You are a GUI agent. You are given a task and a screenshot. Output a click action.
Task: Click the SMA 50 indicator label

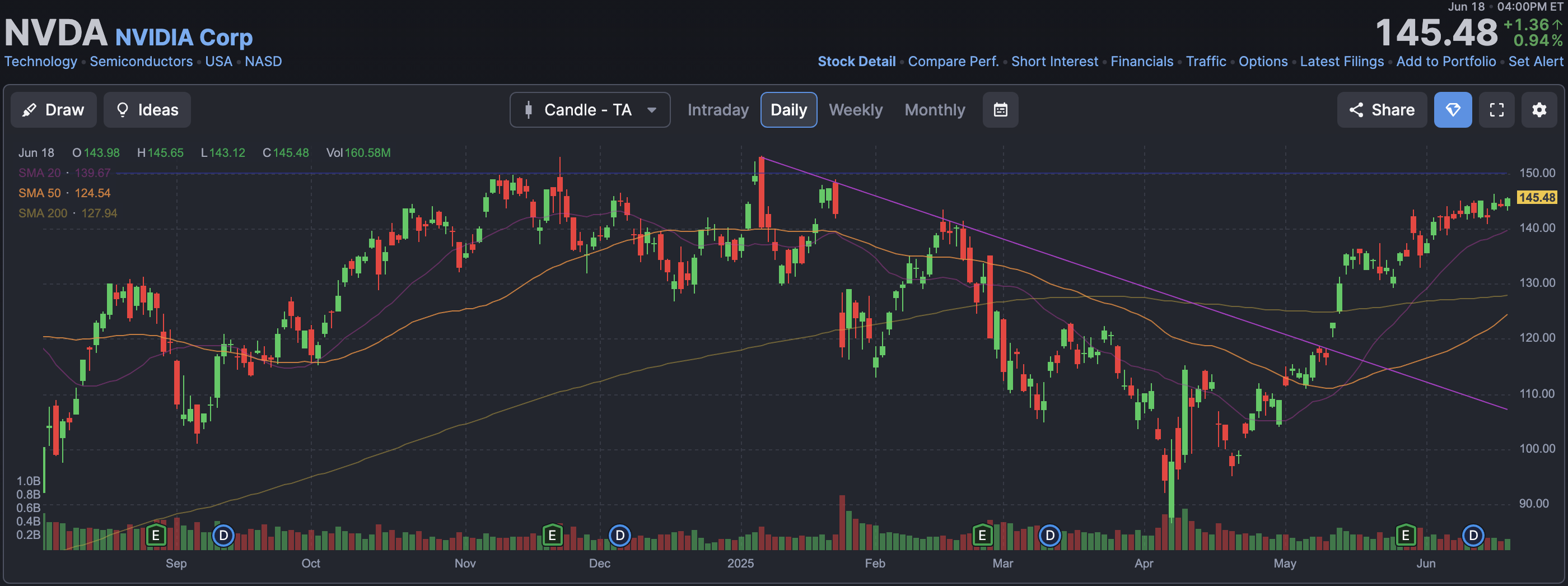(x=64, y=193)
